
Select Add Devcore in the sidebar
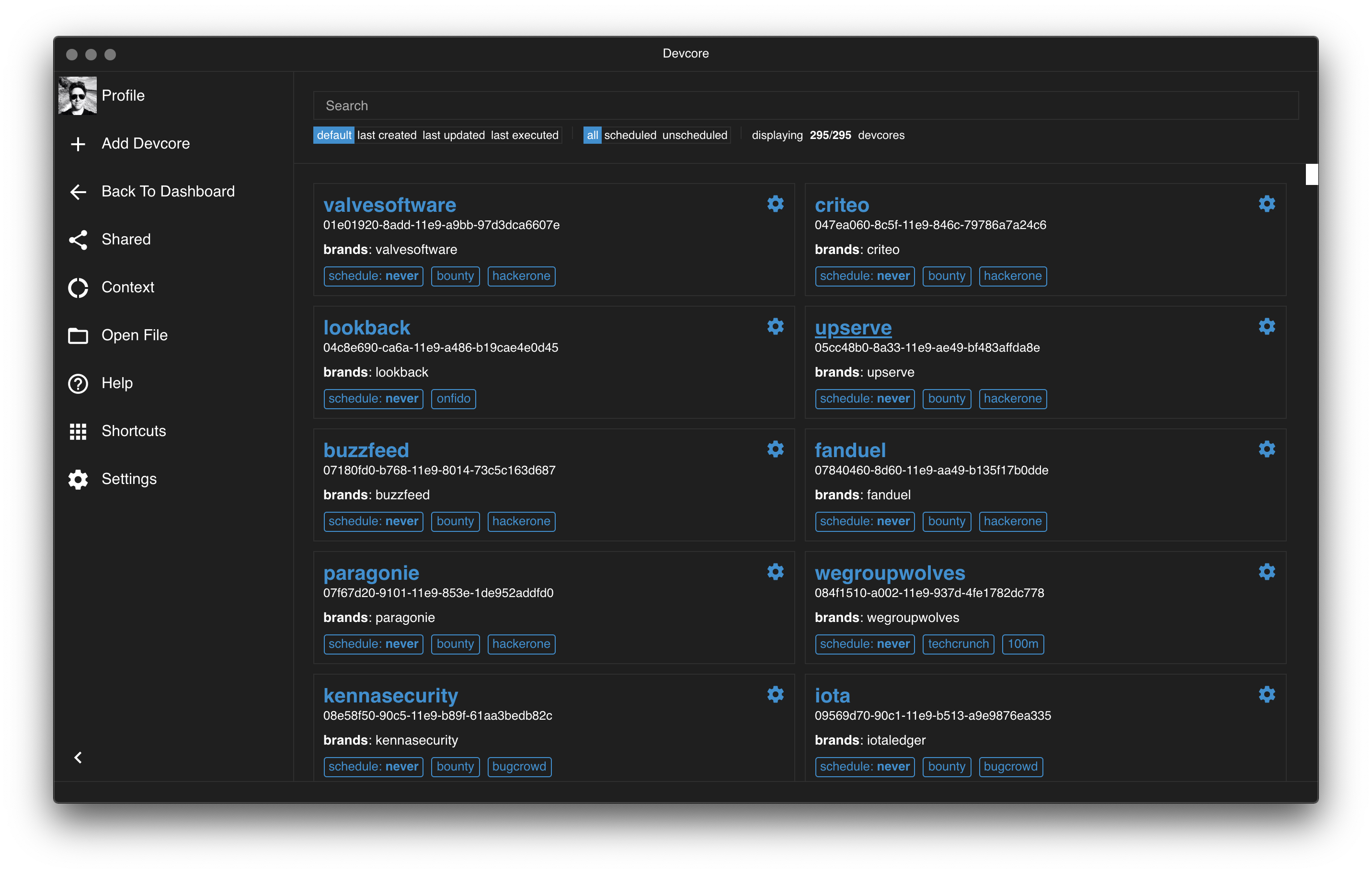click(x=146, y=144)
